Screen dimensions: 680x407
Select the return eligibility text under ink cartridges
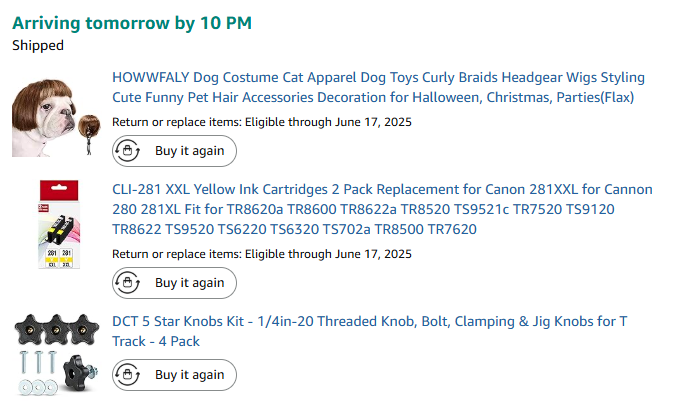click(x=262, y=254)
